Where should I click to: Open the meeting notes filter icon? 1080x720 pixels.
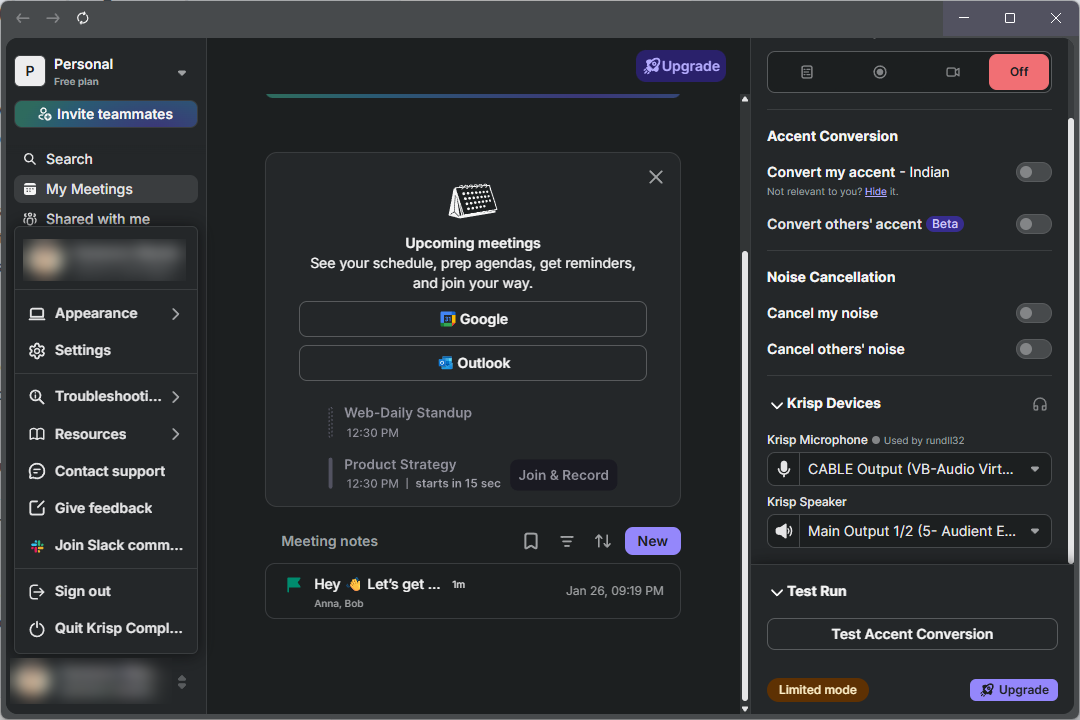567,541
